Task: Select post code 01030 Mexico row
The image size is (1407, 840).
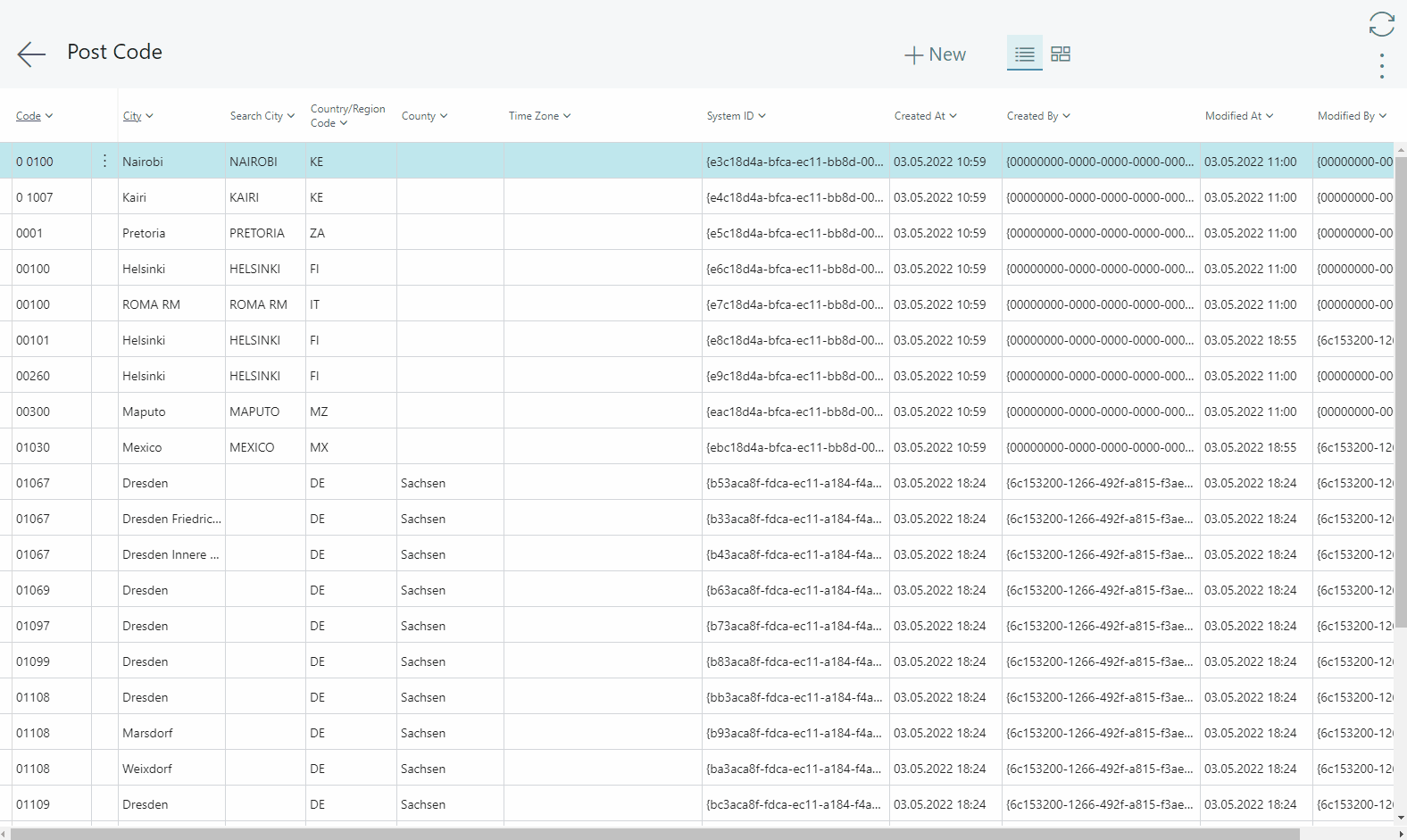Action: [x=33, y=447]
